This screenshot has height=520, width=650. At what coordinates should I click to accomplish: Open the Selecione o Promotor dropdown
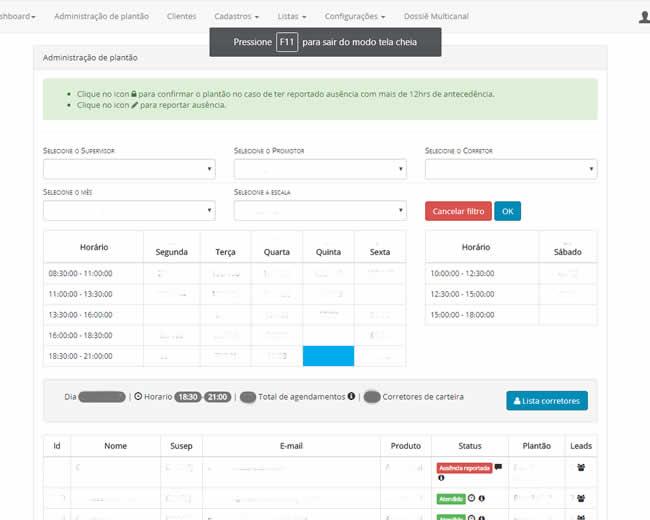(320, 169)
